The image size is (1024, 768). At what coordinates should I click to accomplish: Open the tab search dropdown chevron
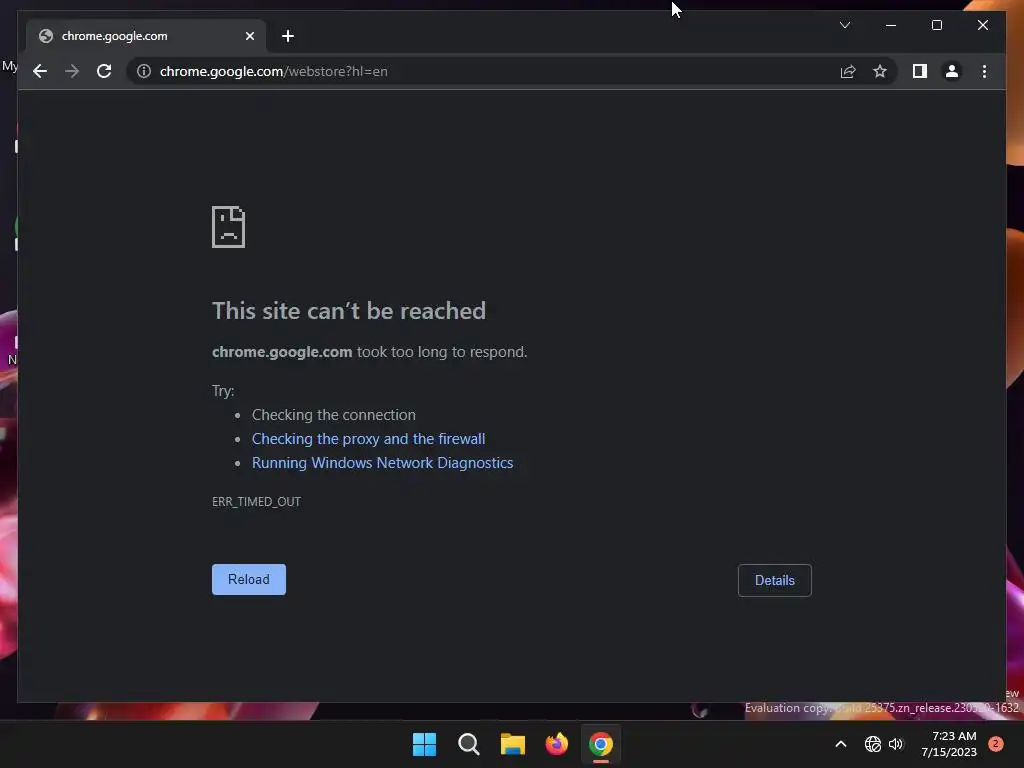tap(844, 25)
